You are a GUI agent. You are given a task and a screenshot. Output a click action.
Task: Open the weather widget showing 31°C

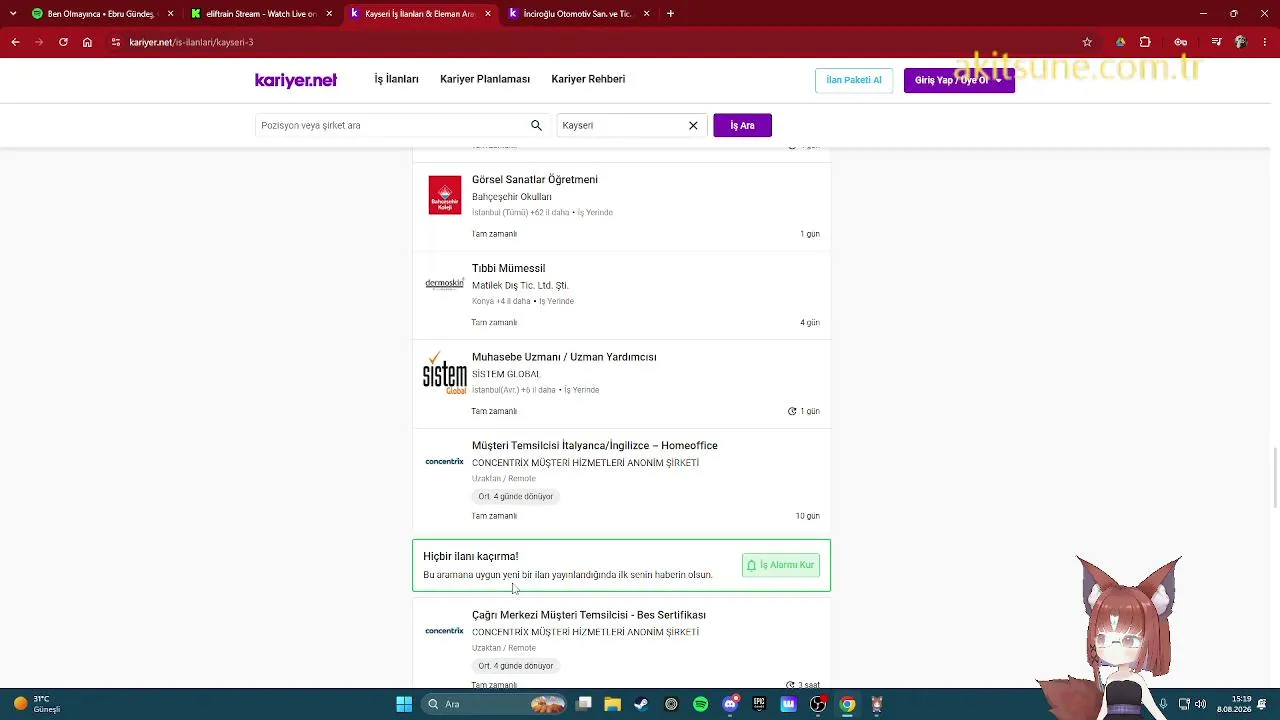pyautogui.click(x=37, y=704)
